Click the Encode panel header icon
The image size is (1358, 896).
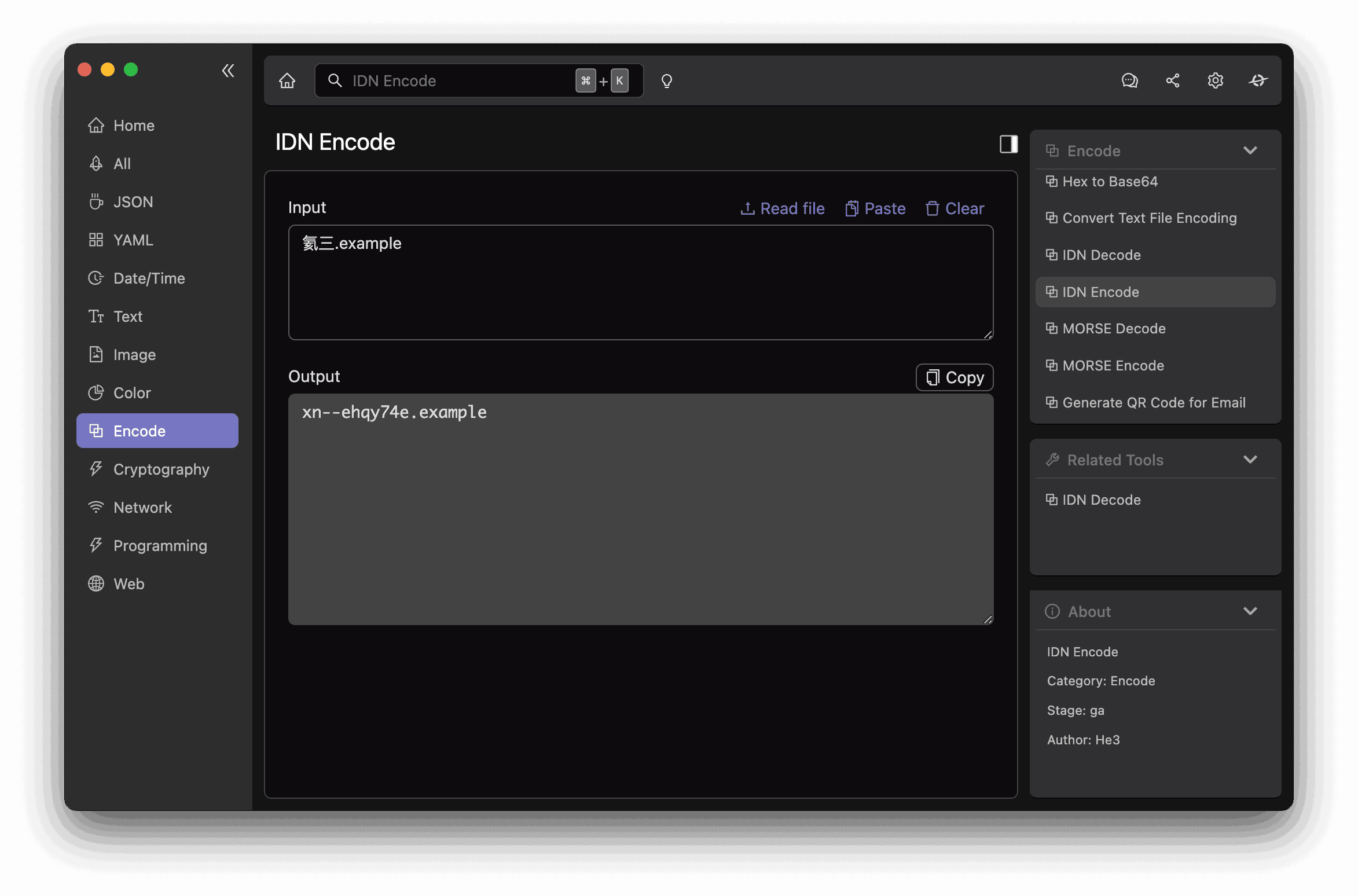point(1052,151)
